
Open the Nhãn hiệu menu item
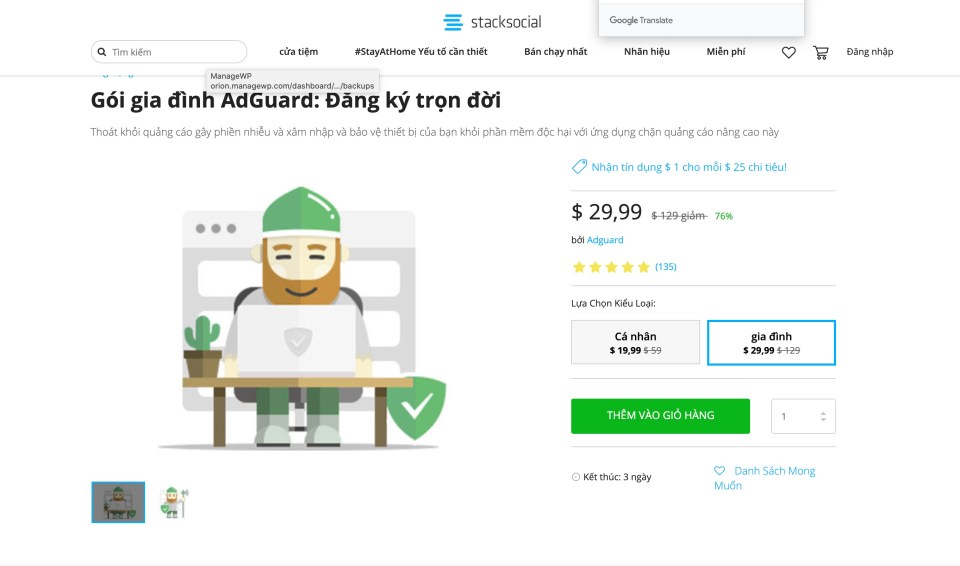(x=647, y=51)
